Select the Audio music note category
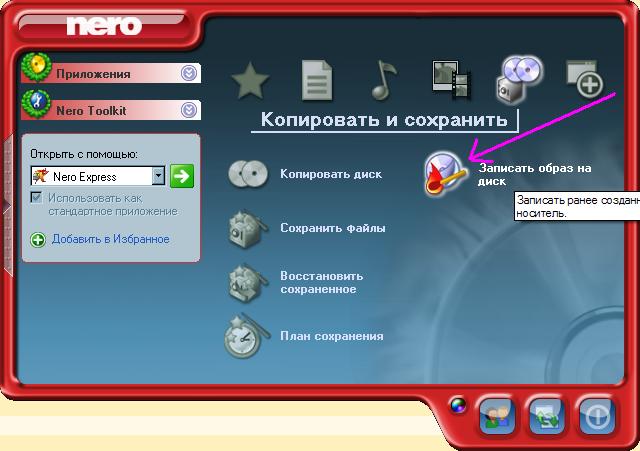The width and height of the screenshot is (640, 451). [384, 80]
